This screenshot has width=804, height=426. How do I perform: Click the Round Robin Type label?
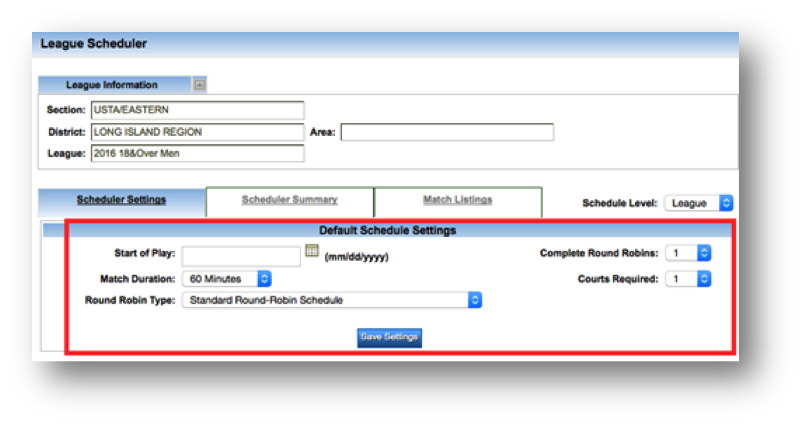point(130,300)
